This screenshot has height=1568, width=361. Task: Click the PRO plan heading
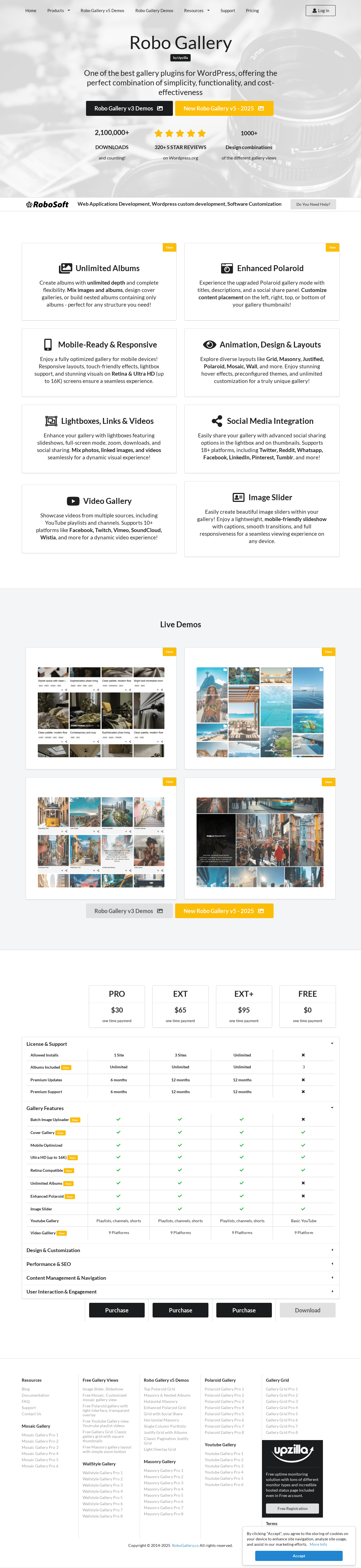pyautogui.click(x=117, y=993)
